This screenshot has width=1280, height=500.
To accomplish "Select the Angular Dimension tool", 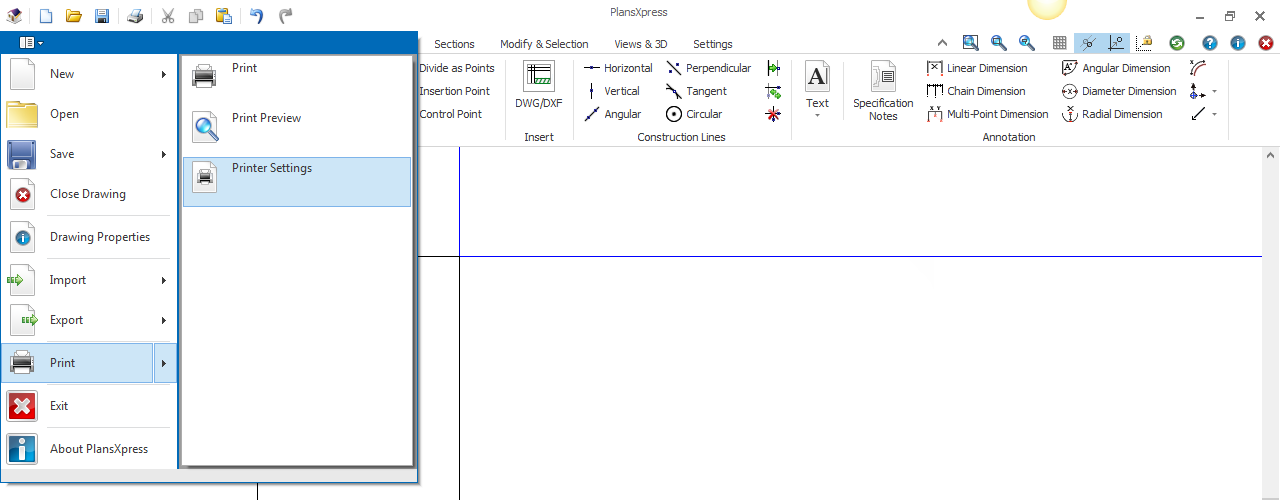I will click(x=1116, y=68).
